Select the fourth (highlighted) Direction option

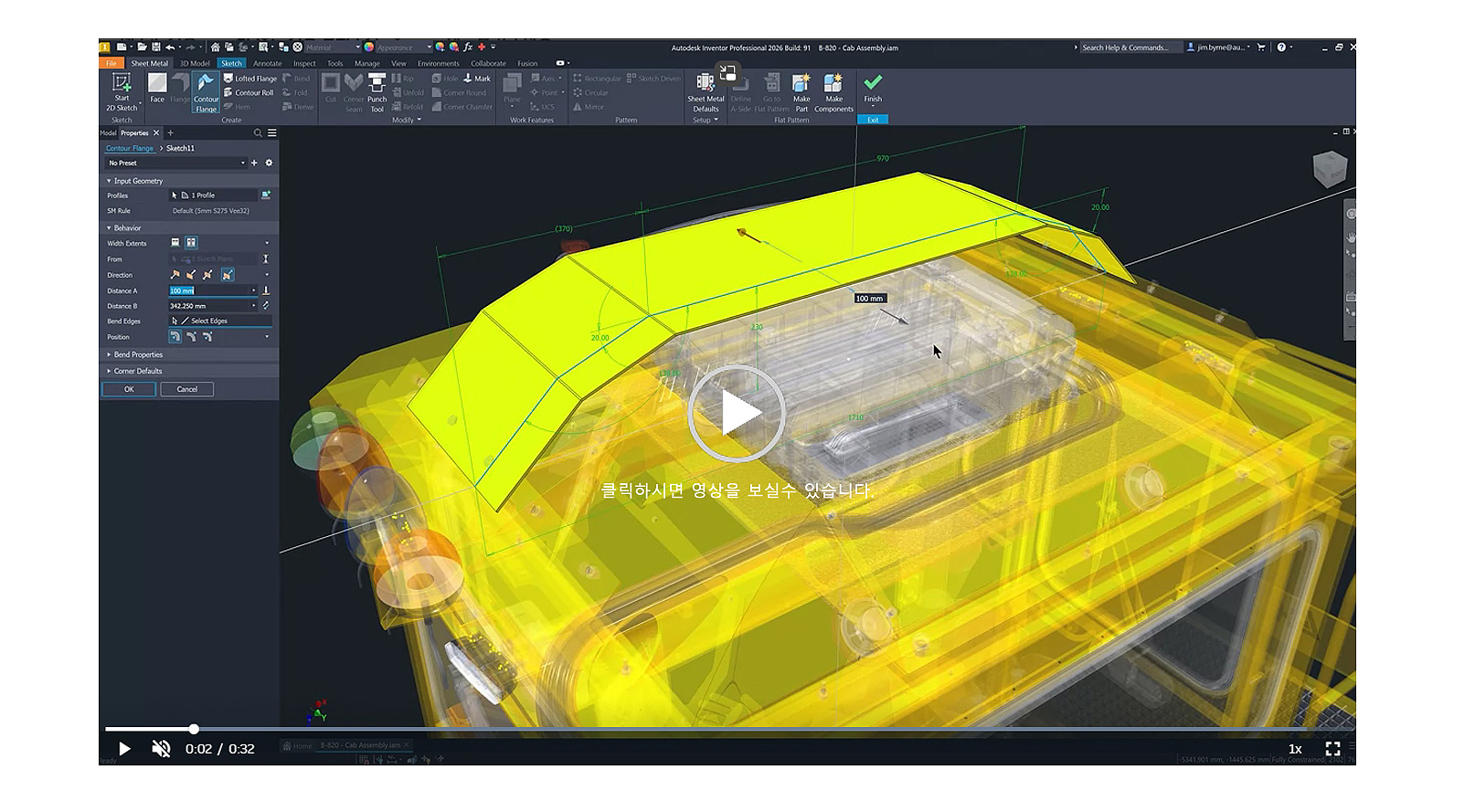(x=227, y=275)
